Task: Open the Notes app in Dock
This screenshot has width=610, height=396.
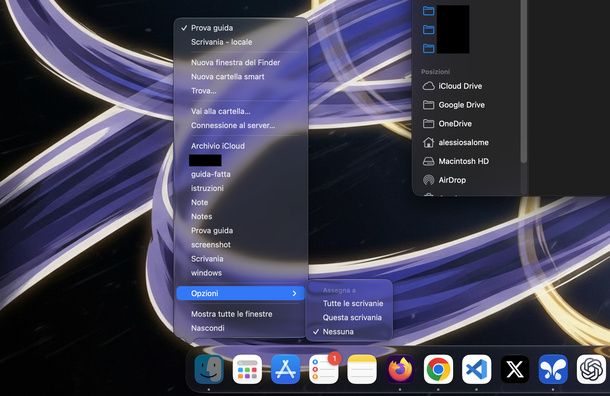Action: click(x=362, y=369)
